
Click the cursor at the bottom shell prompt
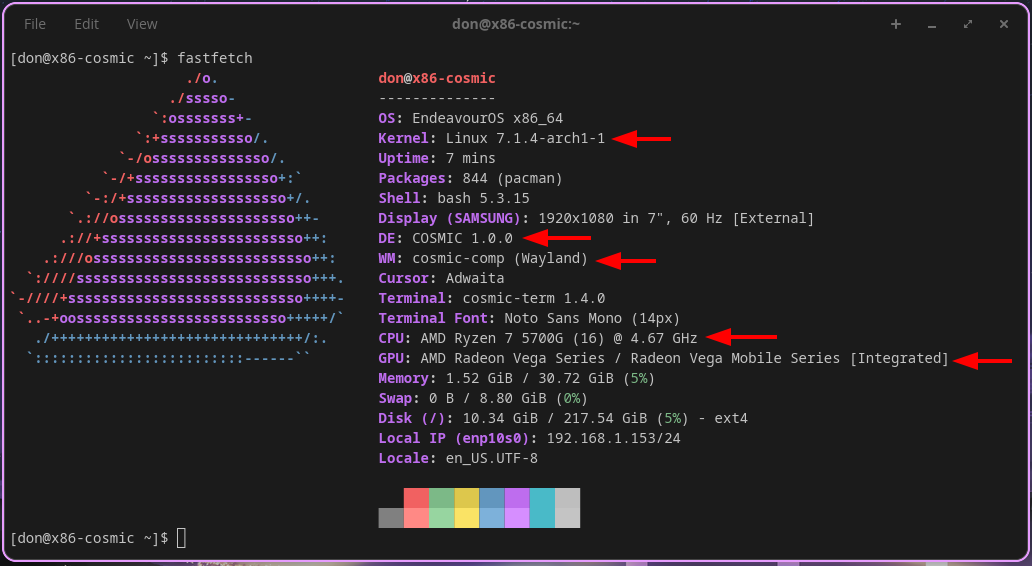(x=181, y=538)
